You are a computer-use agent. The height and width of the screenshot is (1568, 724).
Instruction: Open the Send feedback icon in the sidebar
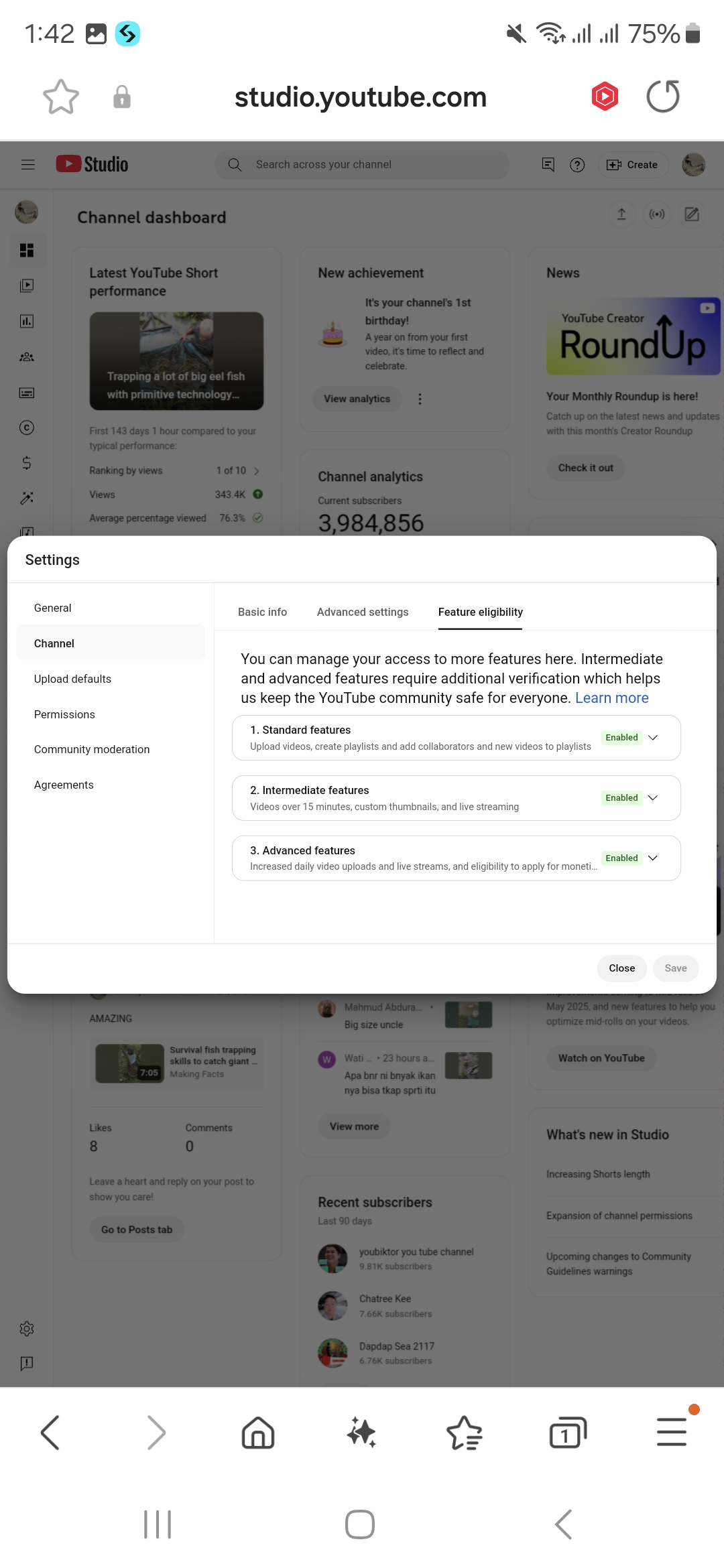click(27, 1363)
